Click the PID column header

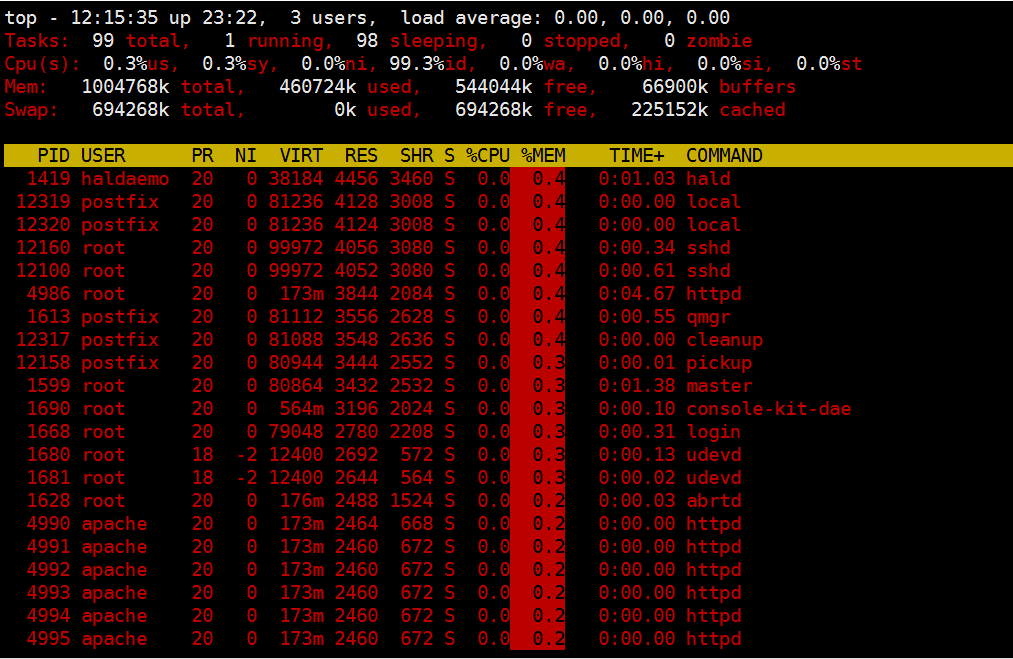pos(54,156)
